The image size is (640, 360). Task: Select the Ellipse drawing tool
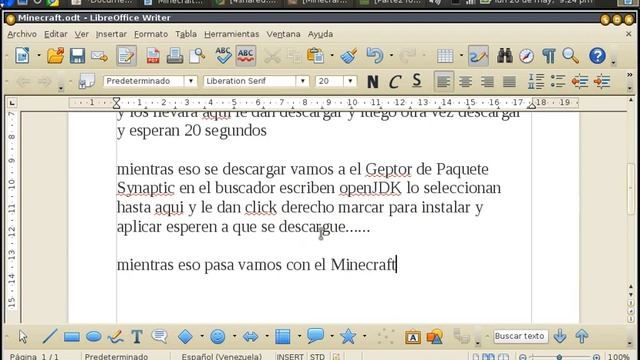click(x=94, y=337)
